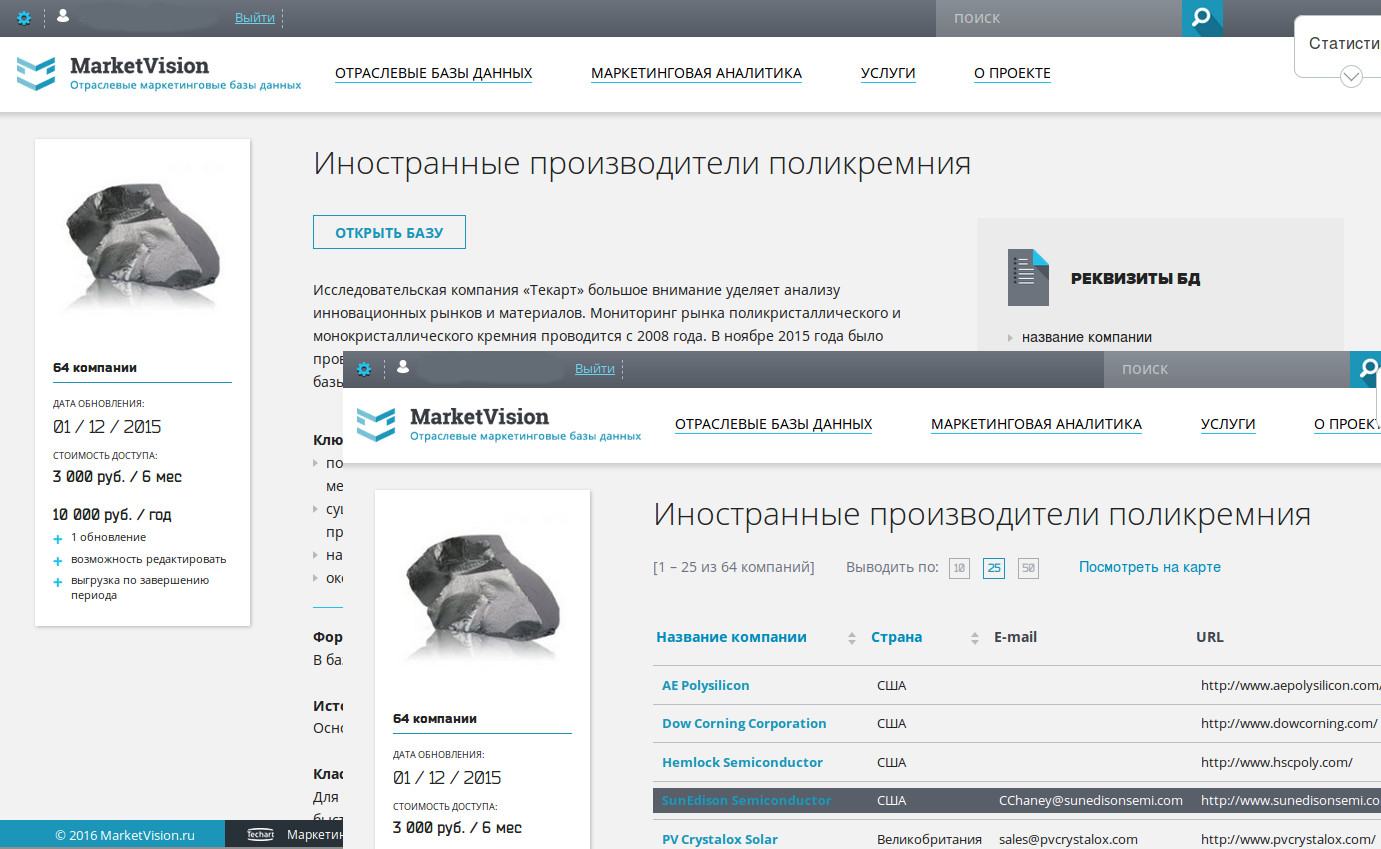The height and width of the screenshot is (849, 1381).
Task: Click the E-mail column header
Action: tap(1015, 637)
